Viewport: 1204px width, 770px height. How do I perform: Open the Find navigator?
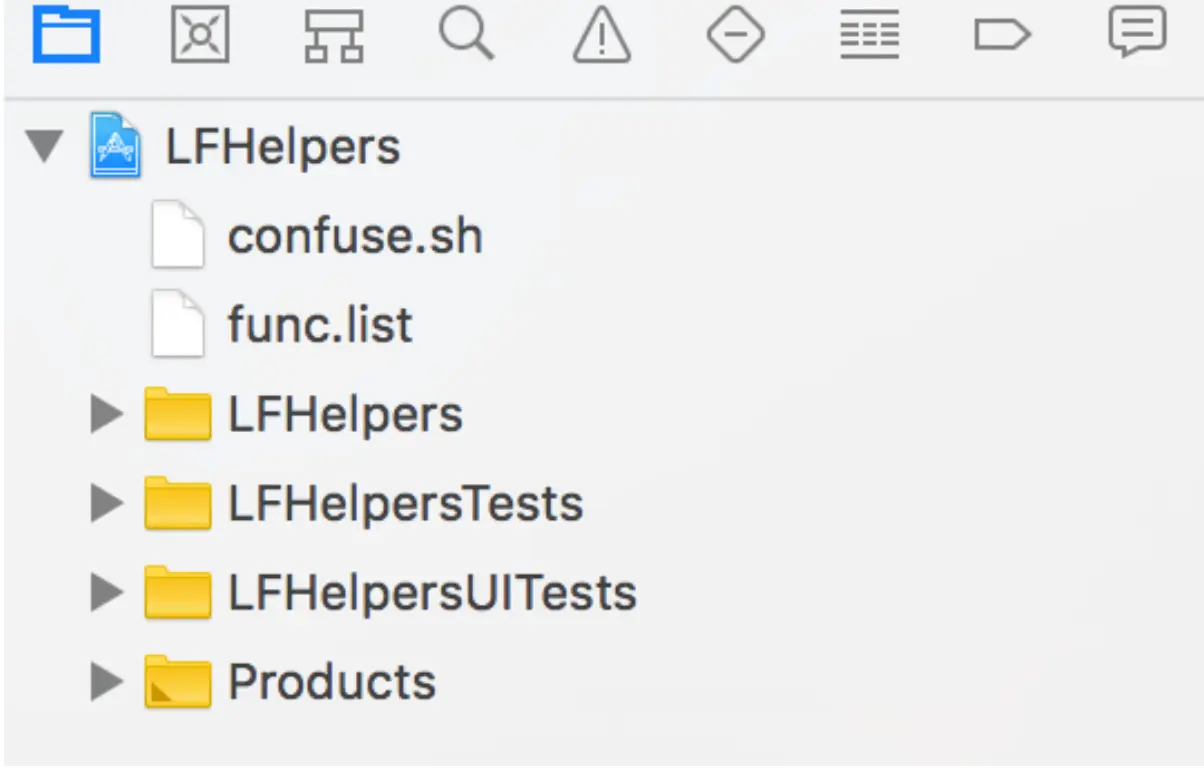coord(466,36)
